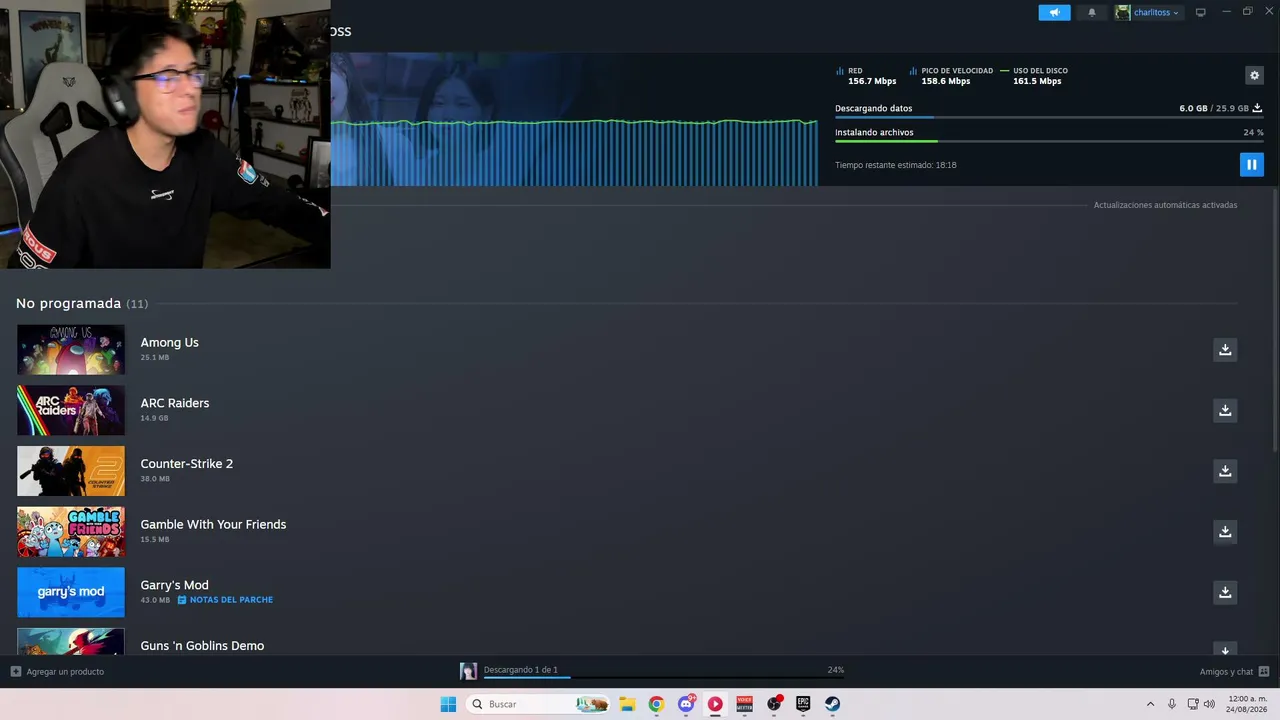This screenshot has height=720, width=1280.
Task: Click 'Actualizaciones automáticas activadas' text
Action: pyautogui.click(x=1165, y=205)
